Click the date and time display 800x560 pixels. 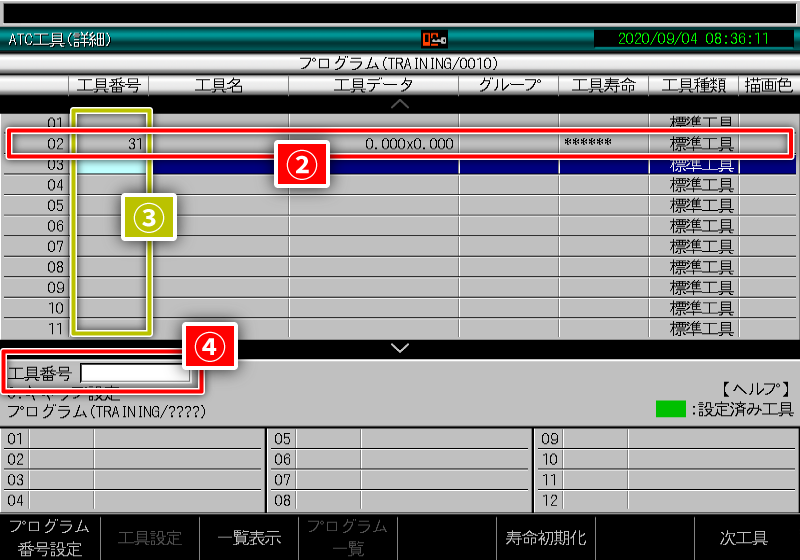[693, 39]
